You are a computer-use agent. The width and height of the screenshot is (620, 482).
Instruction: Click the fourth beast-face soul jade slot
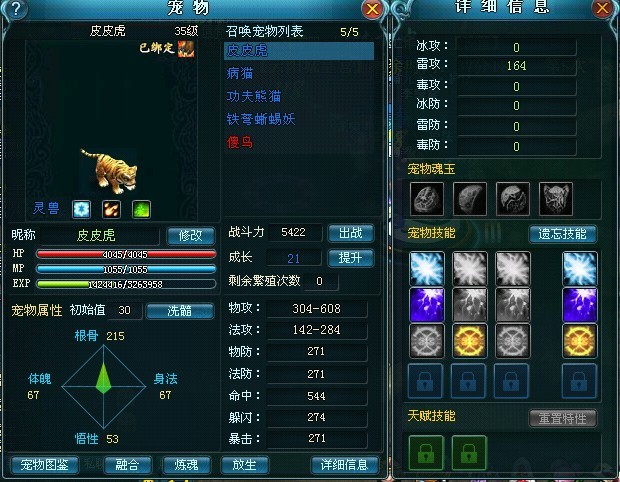click(556, 198)
